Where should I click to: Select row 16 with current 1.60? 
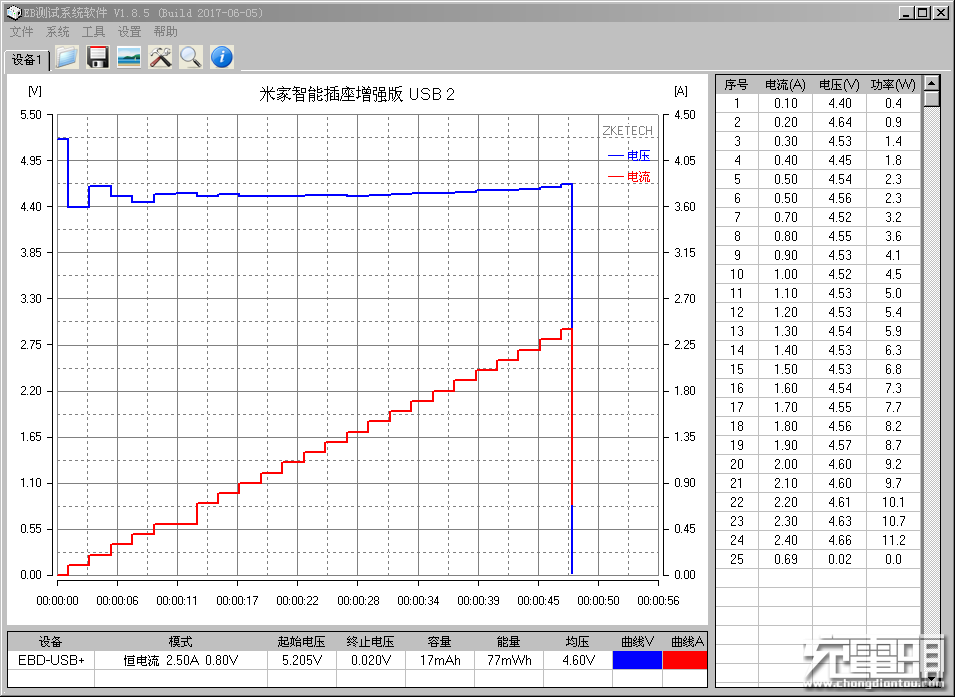click(x=818, y=388)
